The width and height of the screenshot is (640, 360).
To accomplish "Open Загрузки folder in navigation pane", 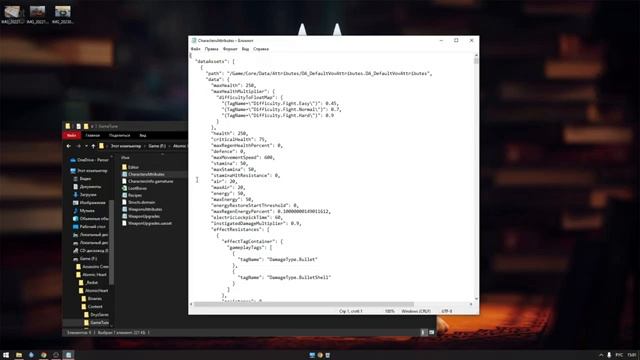I will [84, 195].
